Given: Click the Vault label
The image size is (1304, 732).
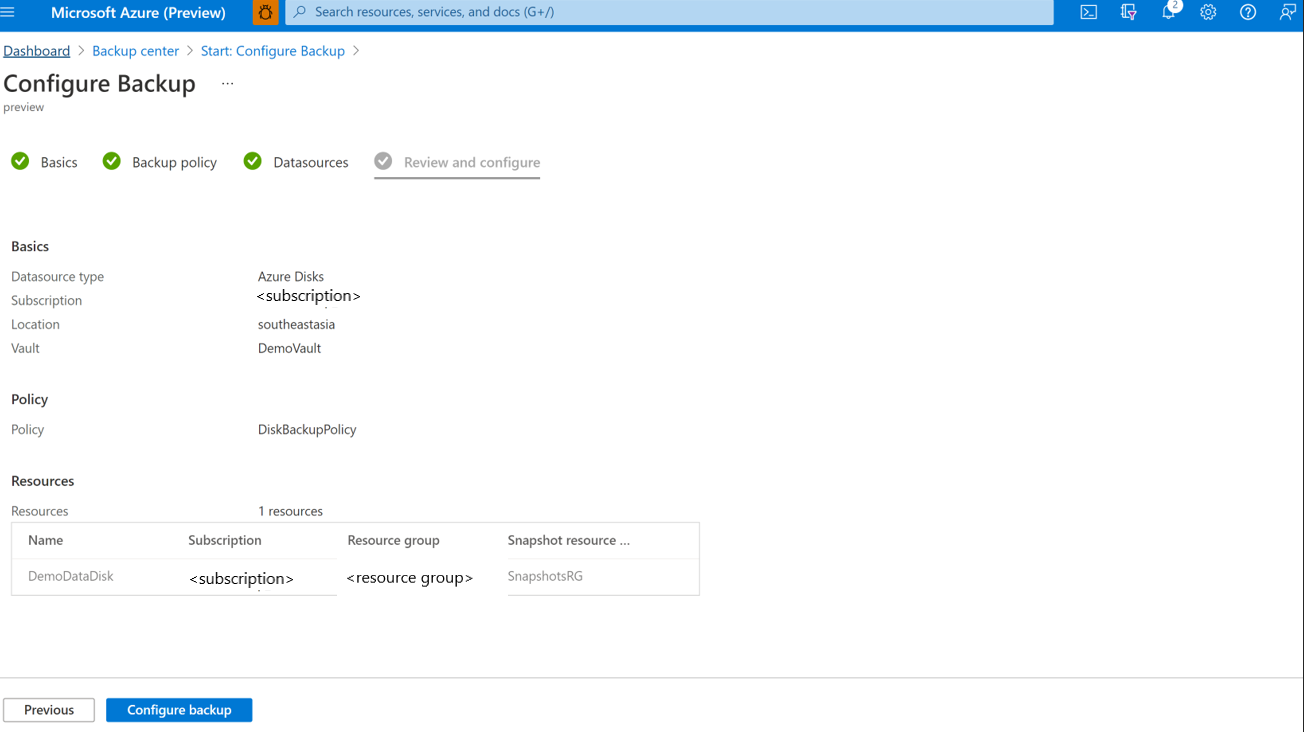Looking at the screenshot, I should click(25, 349).
